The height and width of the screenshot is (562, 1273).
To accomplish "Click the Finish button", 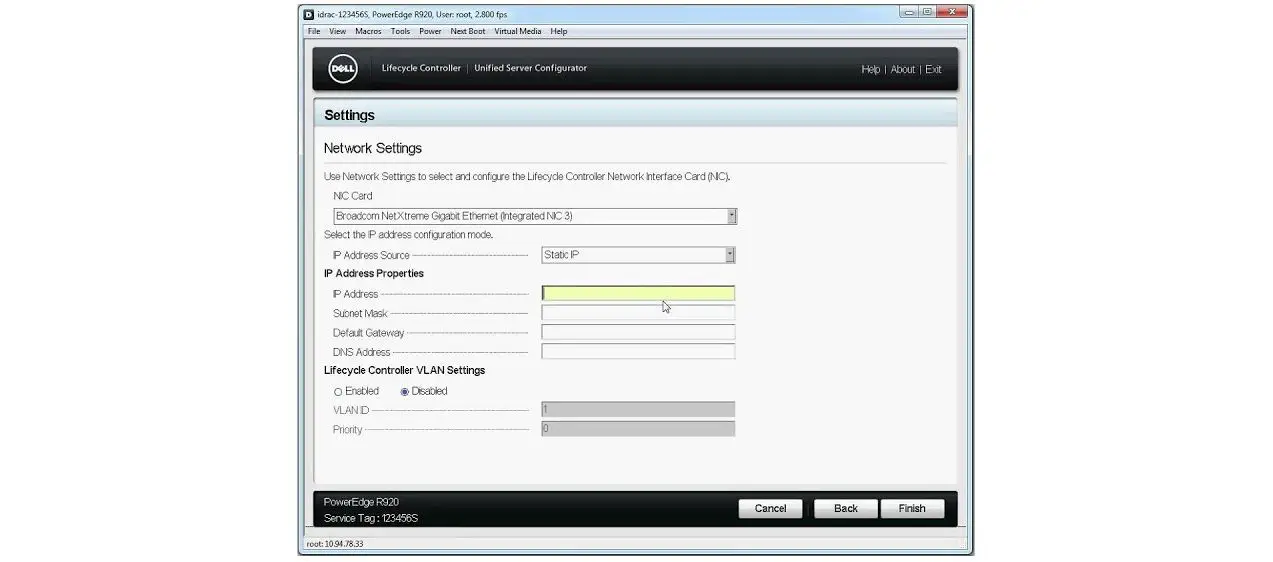I will pos(912,508).
